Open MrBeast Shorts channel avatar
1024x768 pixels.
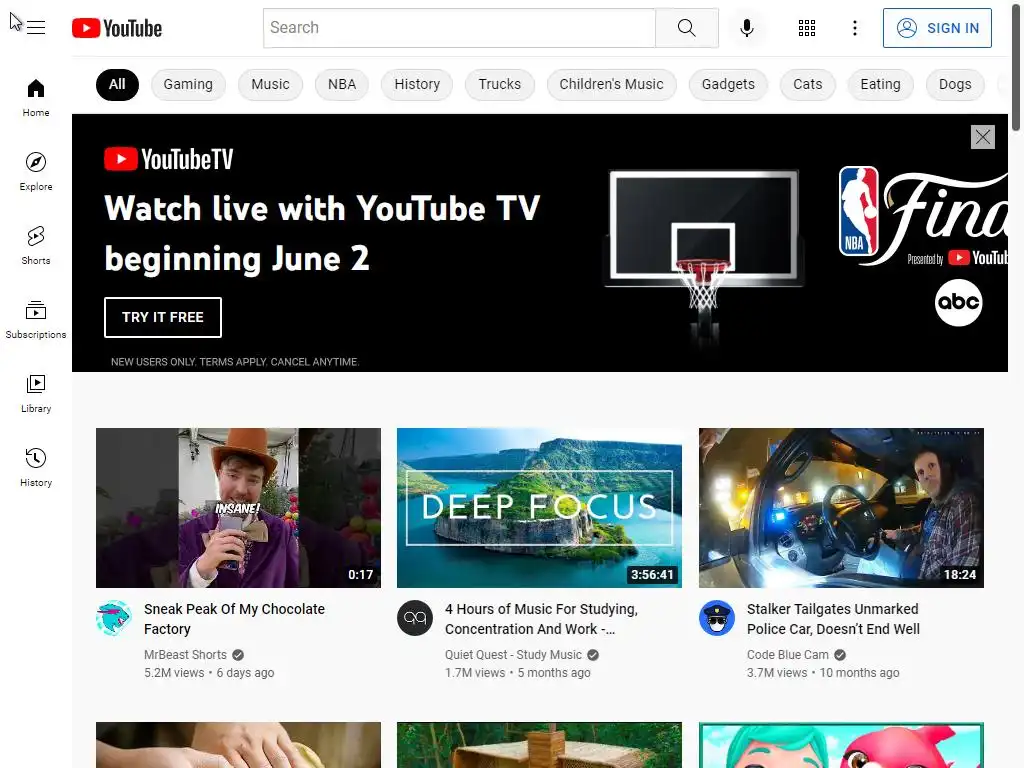(x=114, y=618)
